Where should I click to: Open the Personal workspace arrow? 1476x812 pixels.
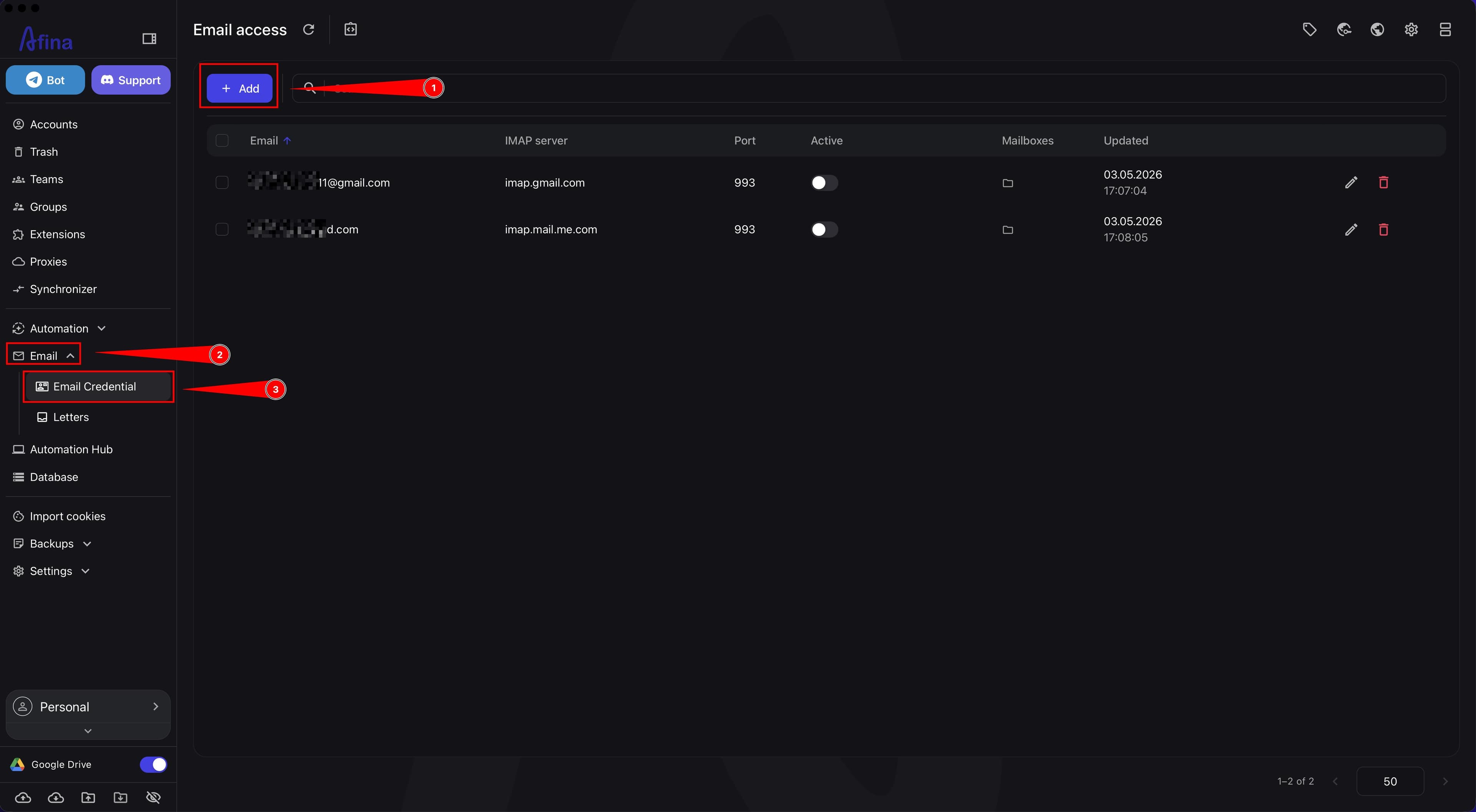[x=155, y=706]
